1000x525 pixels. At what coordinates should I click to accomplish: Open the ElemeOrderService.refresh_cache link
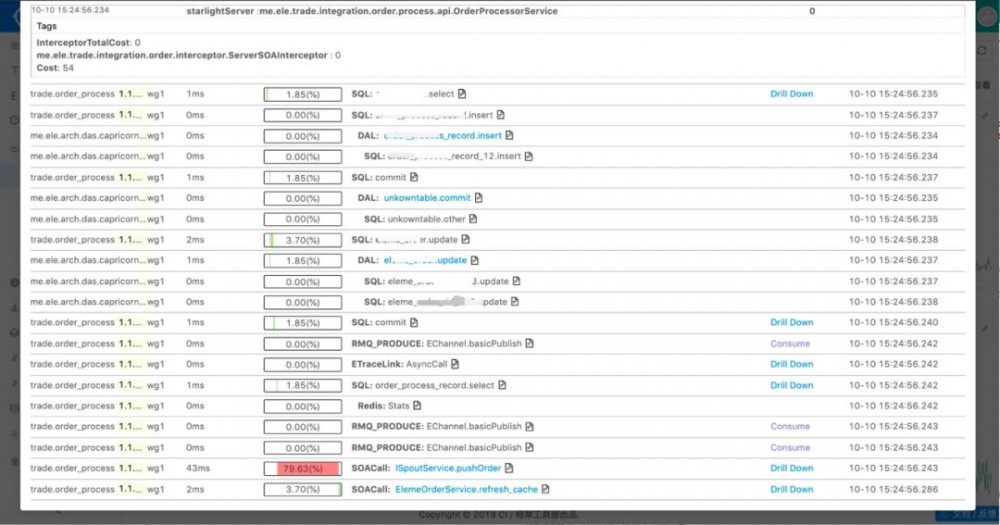[x=466, y=489]
